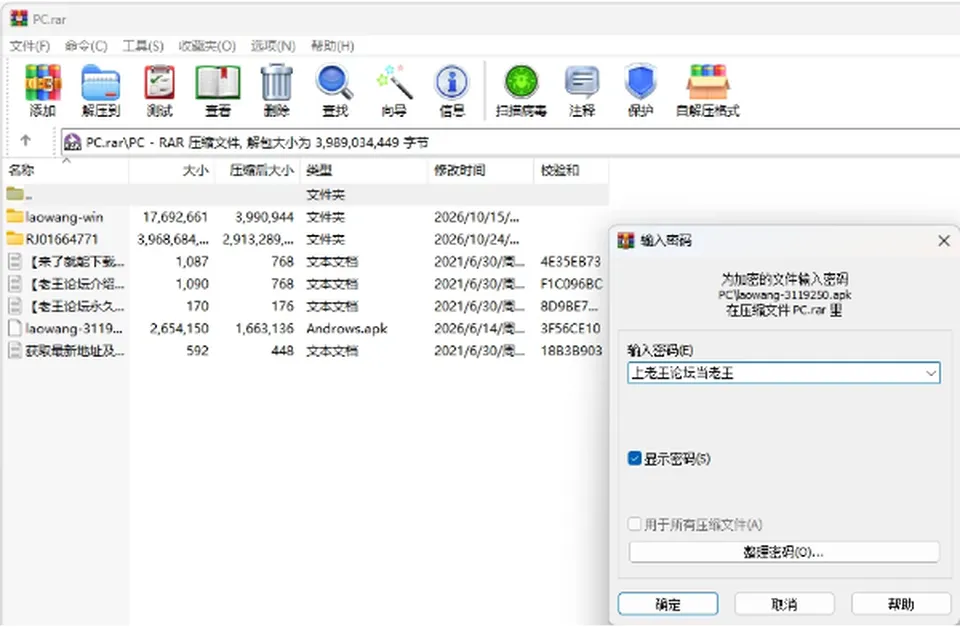The width and height of the screenshot is (960, 627).
Task: Open the 收藏夹(O) menu
Action: click(208, 46)
